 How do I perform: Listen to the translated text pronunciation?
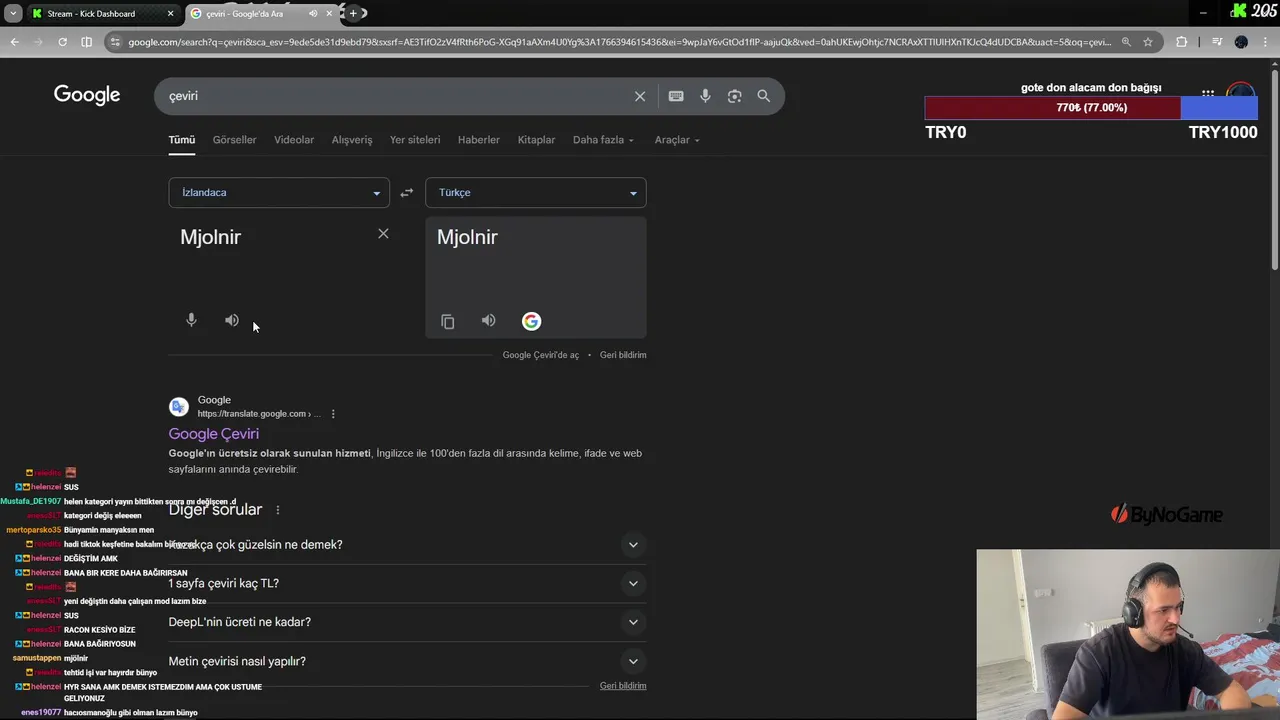pos(488,321)
